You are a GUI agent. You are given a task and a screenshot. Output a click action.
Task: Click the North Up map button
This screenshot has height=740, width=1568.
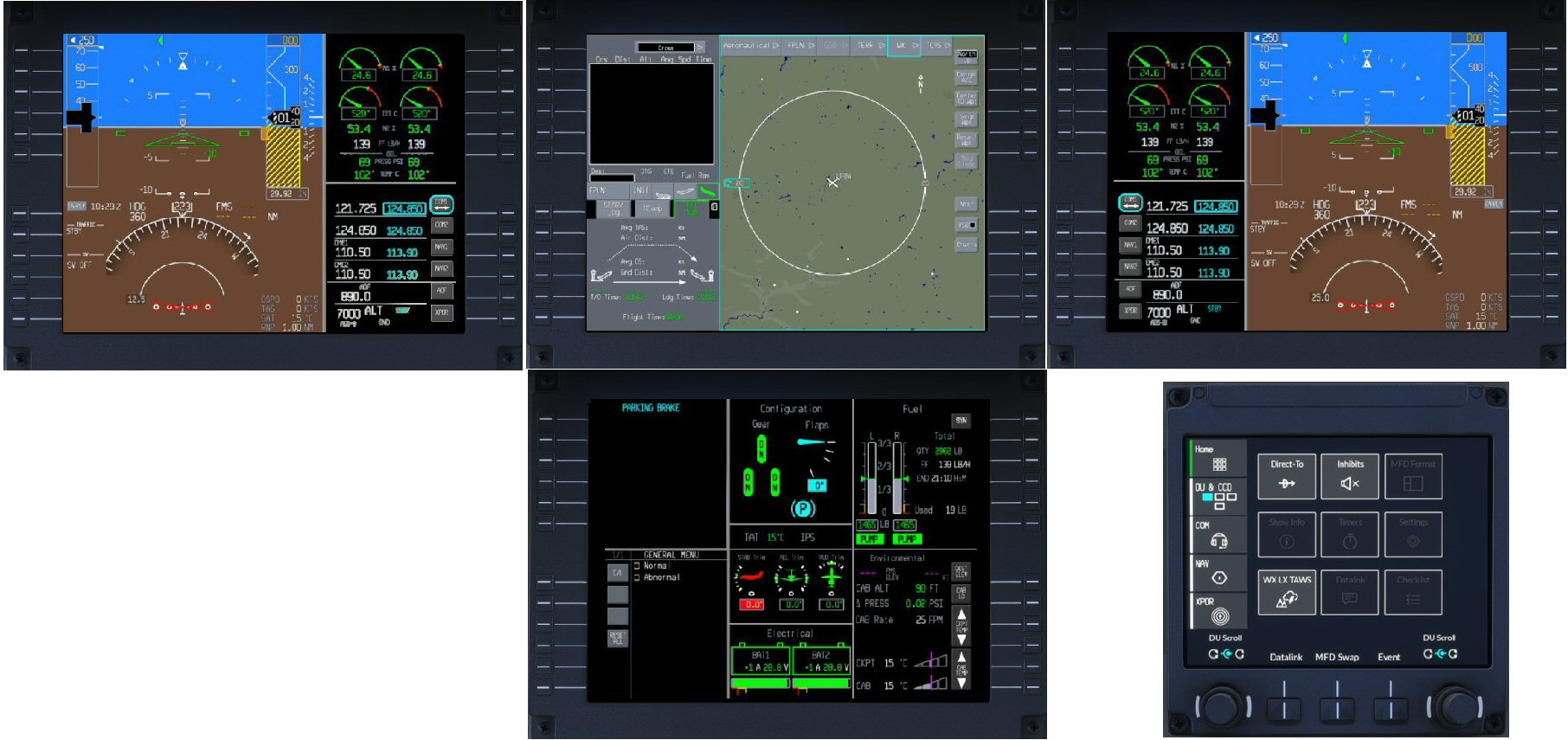tap(967, 56)
